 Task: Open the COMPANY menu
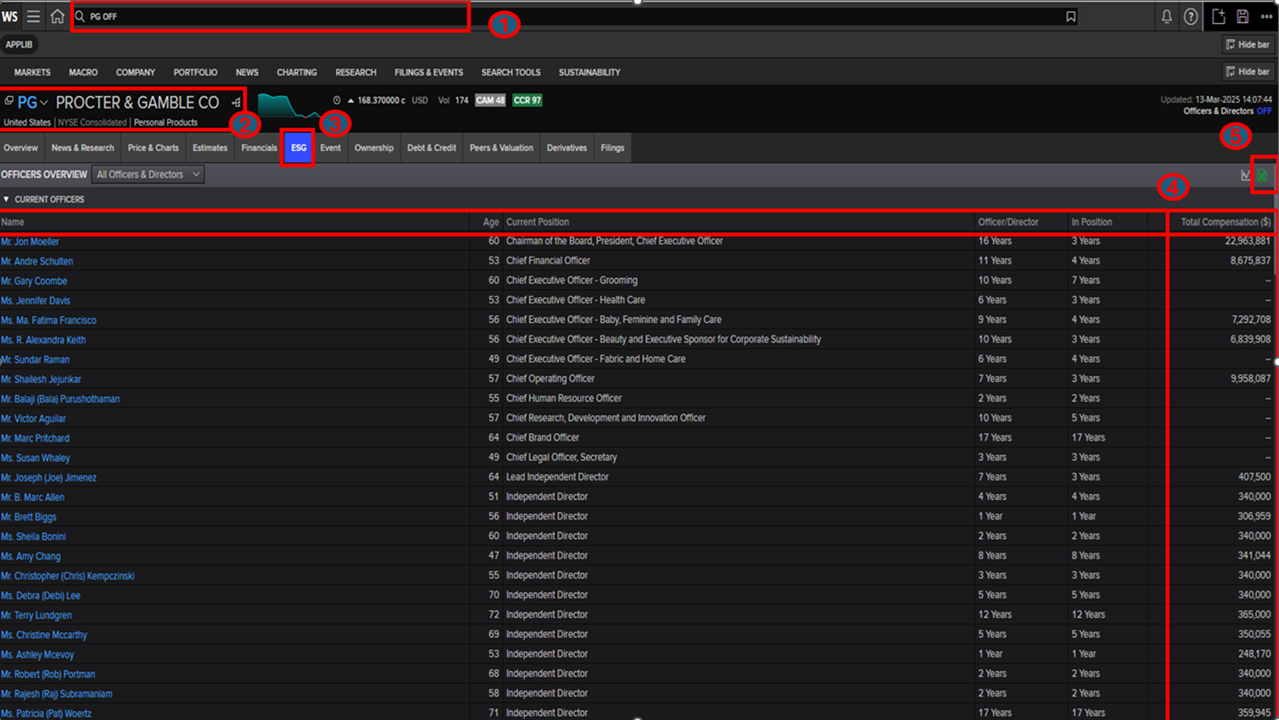click(x=136, y=72)
